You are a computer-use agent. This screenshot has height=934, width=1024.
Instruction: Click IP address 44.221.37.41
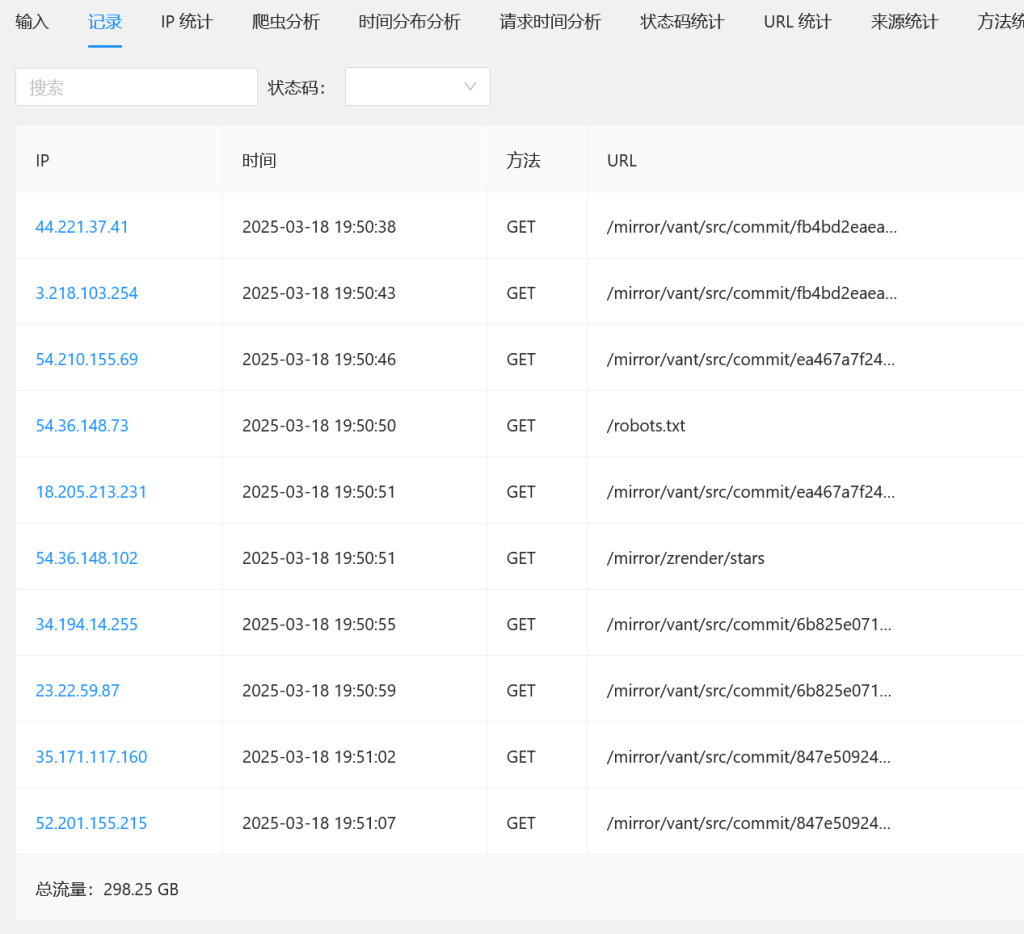pos(82,227)
